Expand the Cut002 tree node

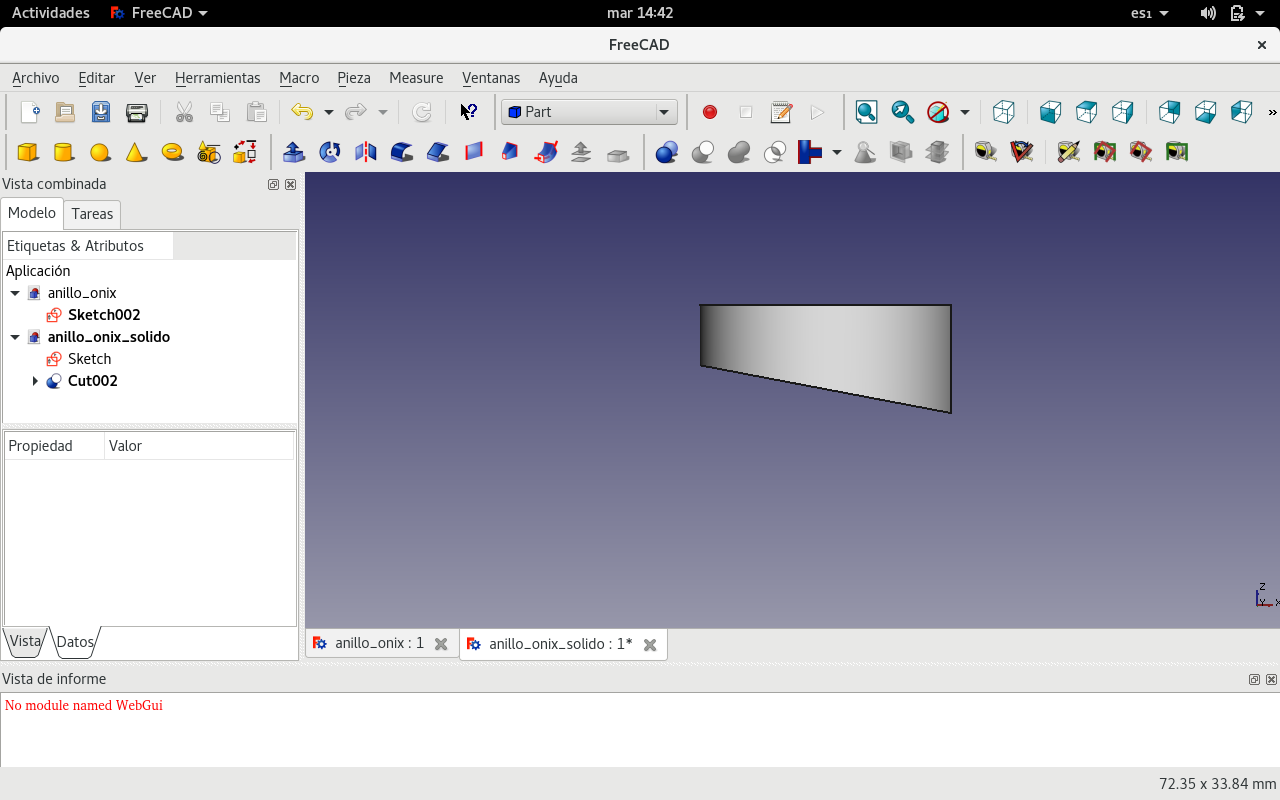(35, 381)
